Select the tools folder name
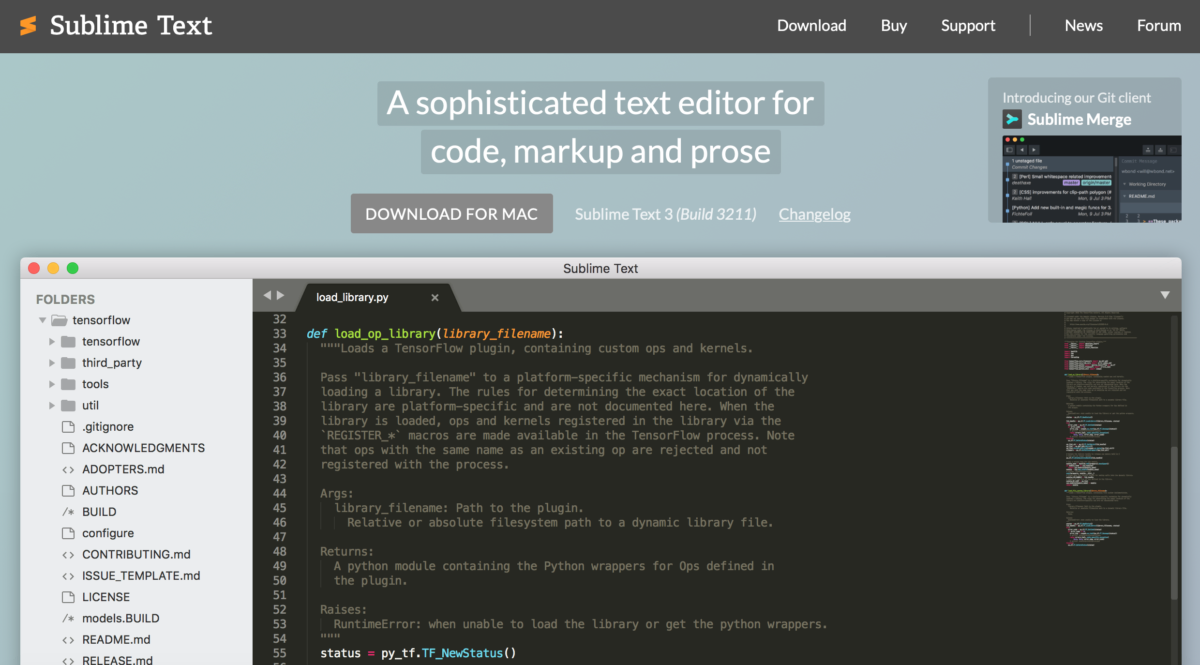1200x665 pixels. click(96, 384)
